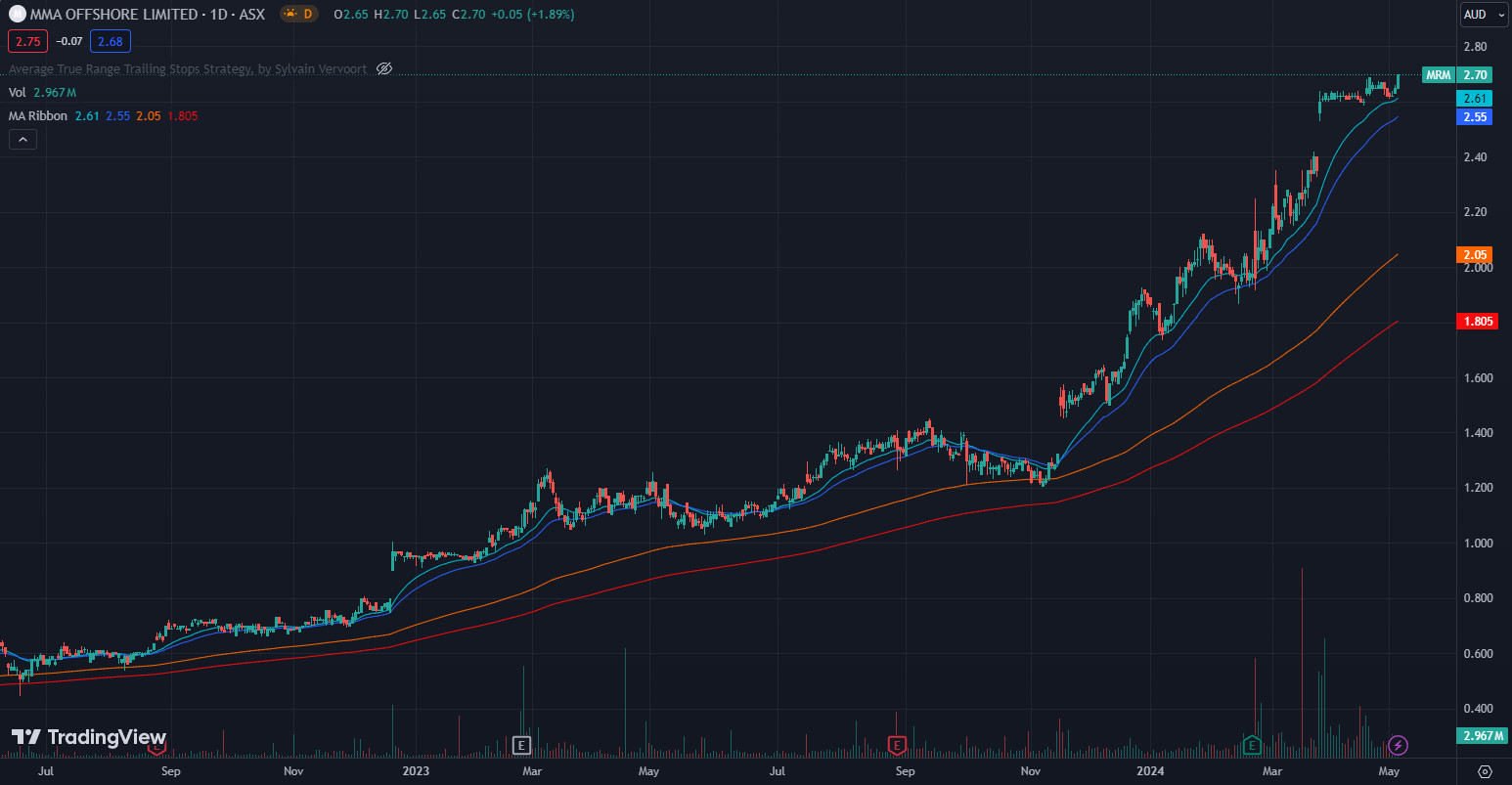Select the MA Ribbon indicator legend

[x=38, y=115]
